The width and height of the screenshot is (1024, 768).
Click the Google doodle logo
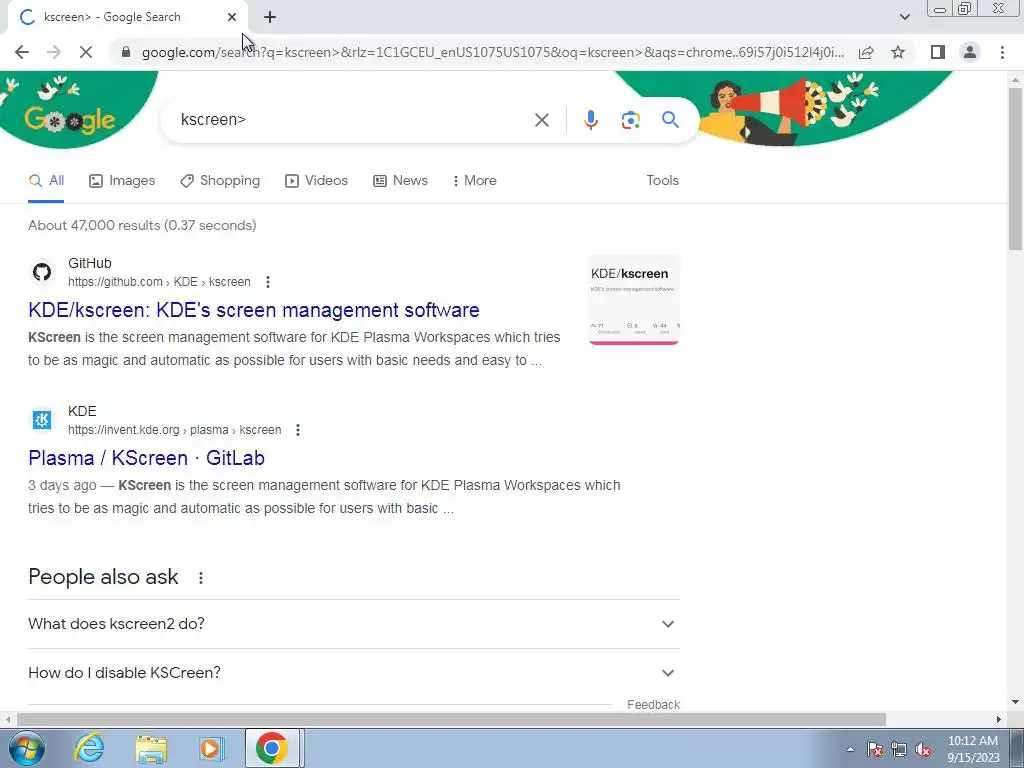[x=69, y=120]
